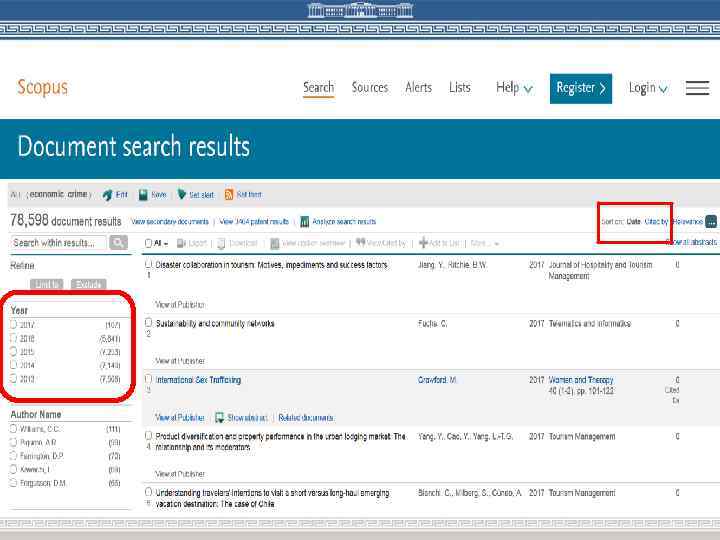Open the Sources tab
The height and width of the screenshot is (540, 720).
[x=370, y=87]
